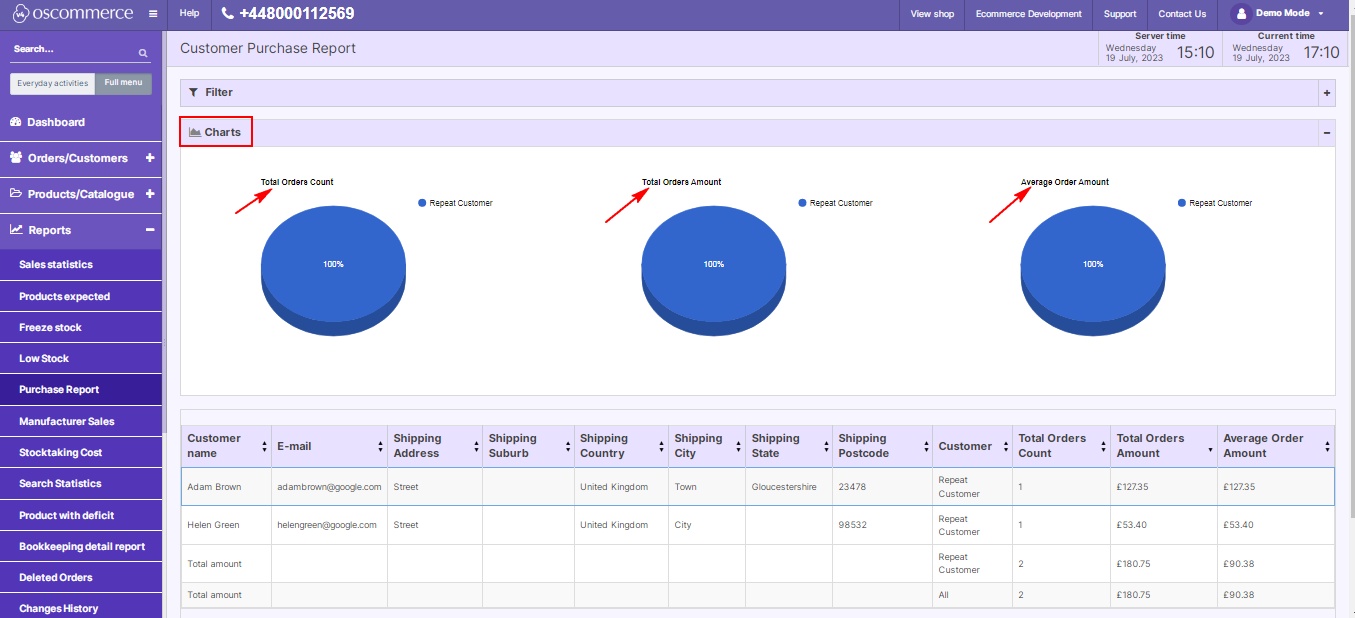Open Bookkeeping detail report
Viewport: 1355px width, 618px height.
pyautogui.click(x=80, y=546)
